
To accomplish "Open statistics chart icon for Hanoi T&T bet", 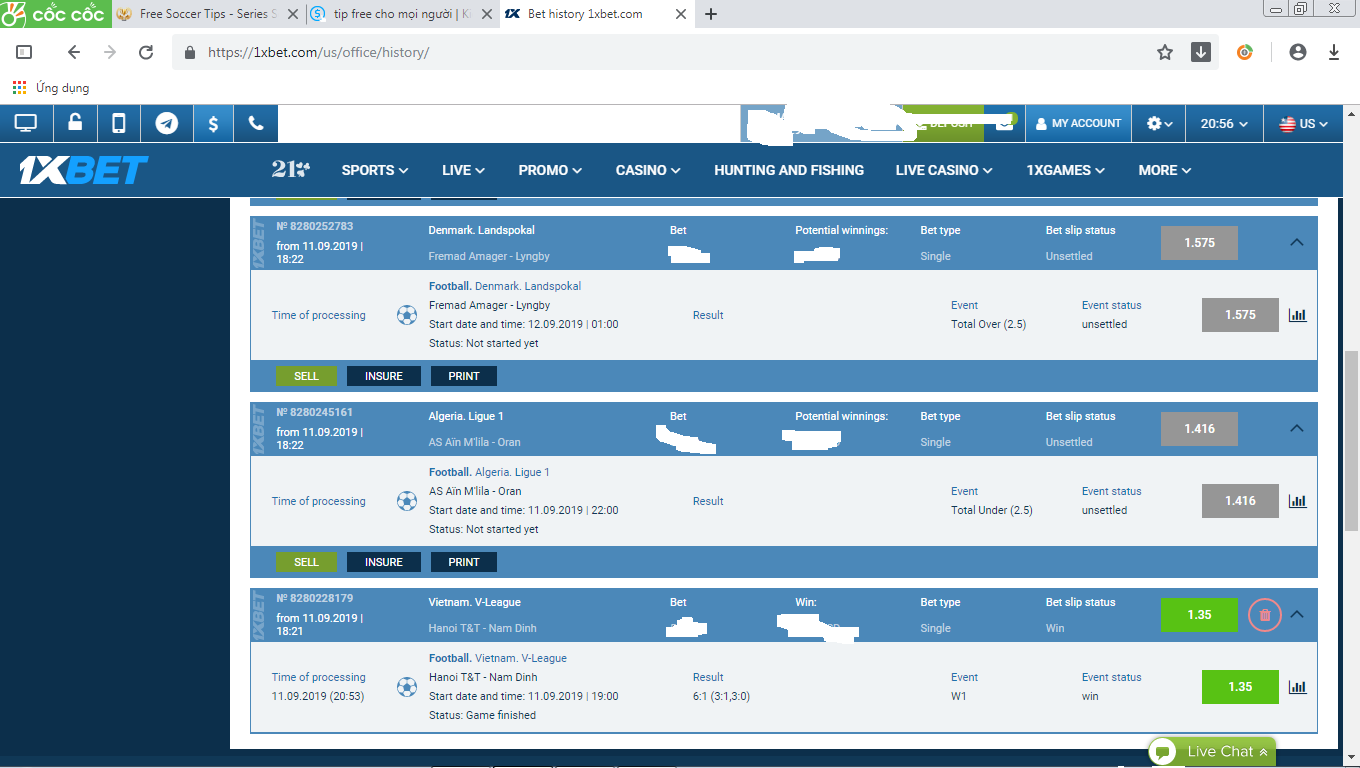I will tap(1298, 687).
